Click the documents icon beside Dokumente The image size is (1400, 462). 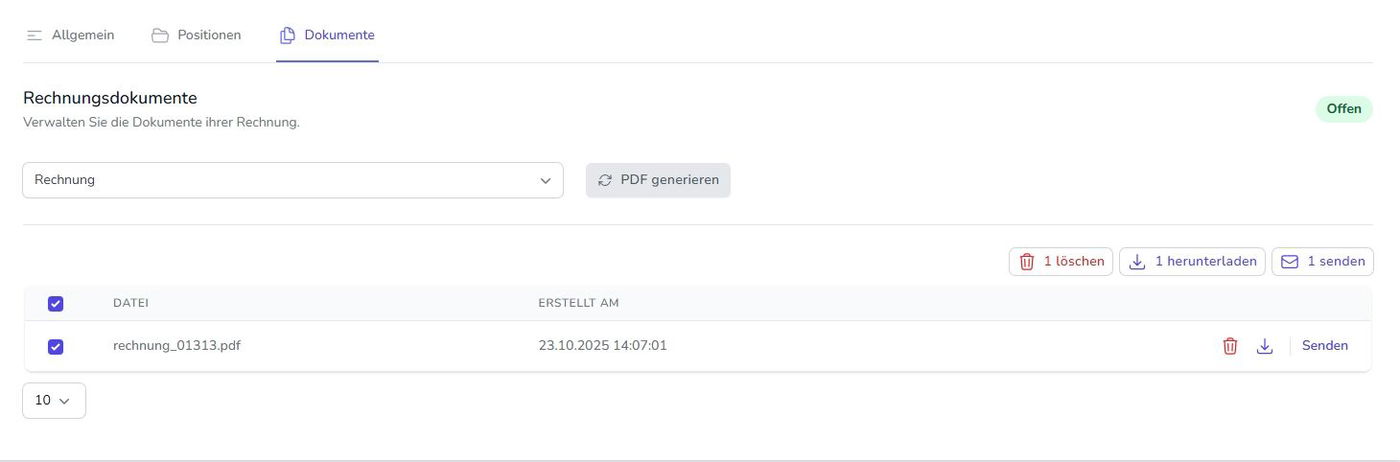[287, 35]
